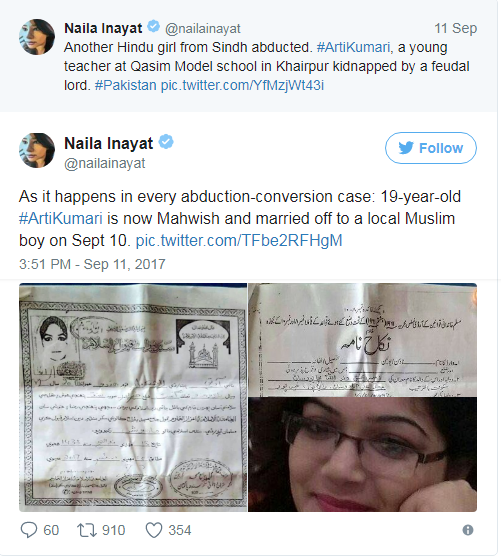Screen dimensions: 501x558
Task: View the conversion certificate image on the left
Action: tap(133, 398)
